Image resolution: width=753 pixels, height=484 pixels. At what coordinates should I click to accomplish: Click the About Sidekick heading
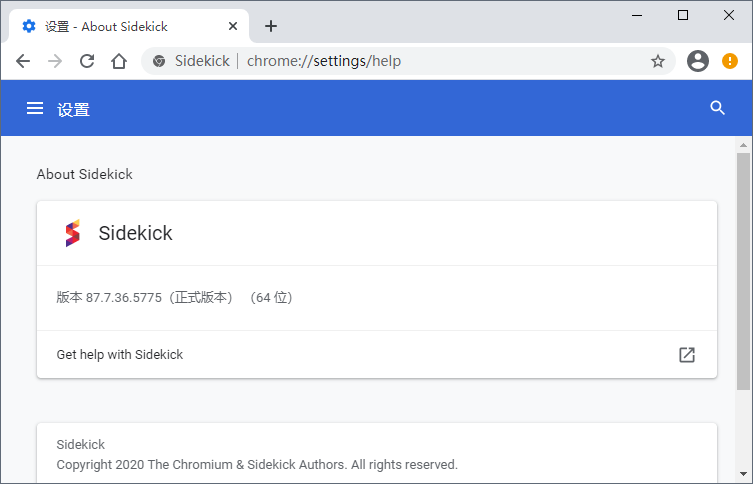click(x=85, y=174)
